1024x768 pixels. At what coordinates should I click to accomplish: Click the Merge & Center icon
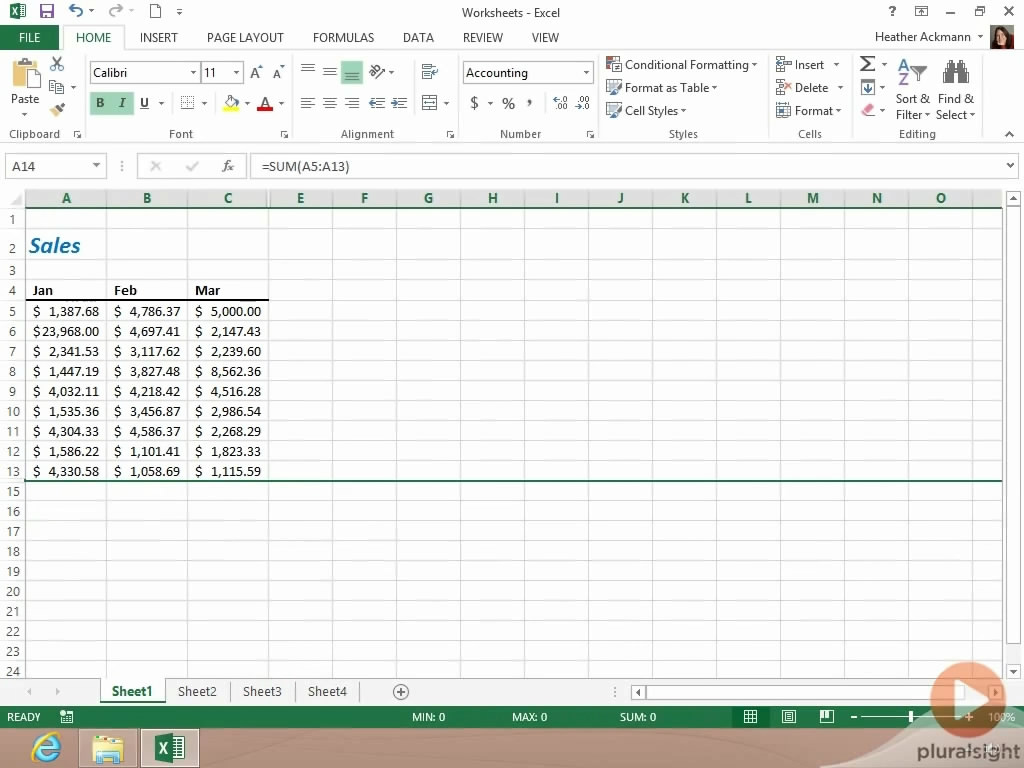[430, 103]
